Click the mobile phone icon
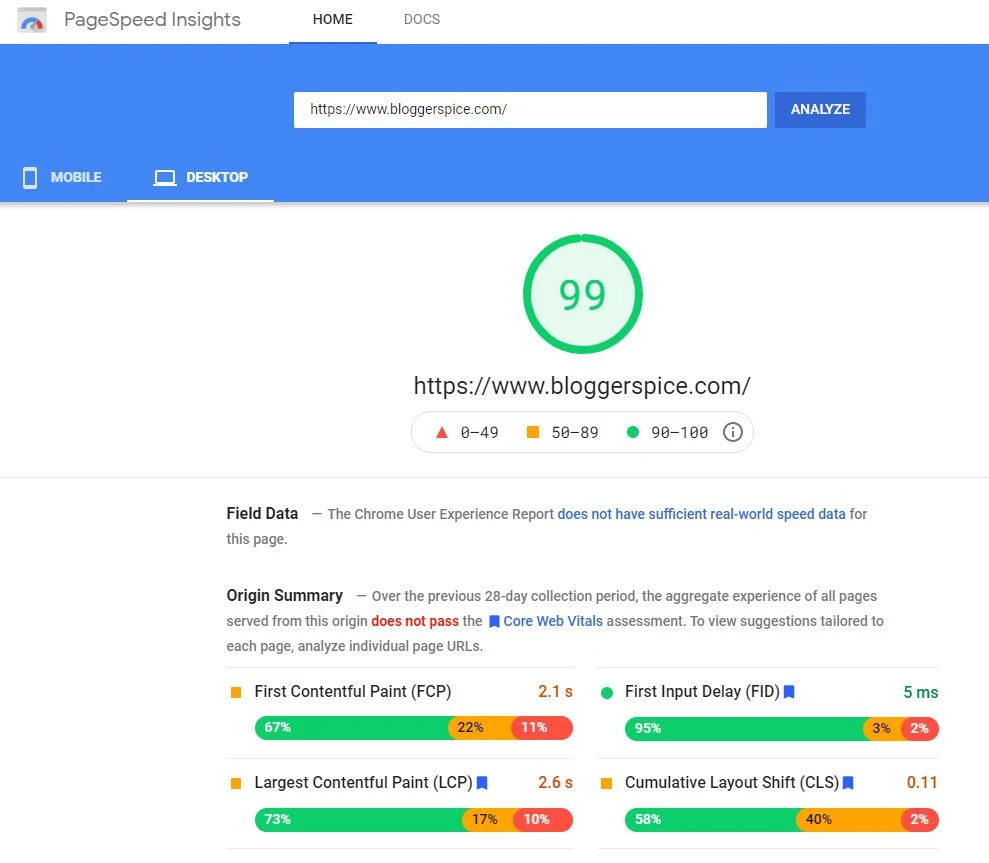Image resolution: width=989 pixels, height=863 pixels. coord(30,178)
